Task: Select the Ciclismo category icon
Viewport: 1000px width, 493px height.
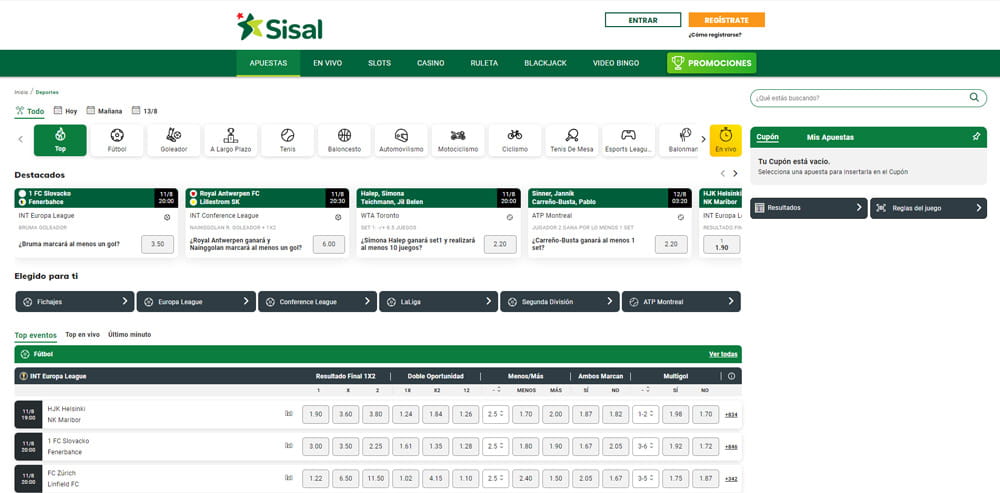Action: point(515,140)
